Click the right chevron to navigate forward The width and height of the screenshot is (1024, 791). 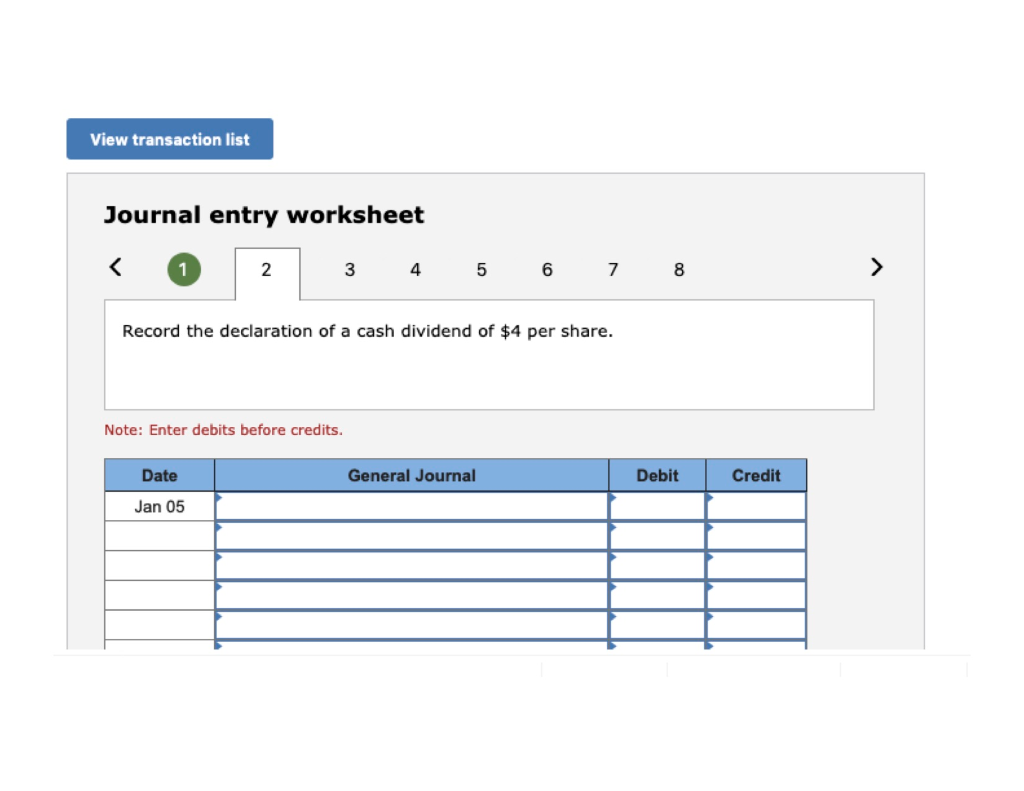pos(876,267)
